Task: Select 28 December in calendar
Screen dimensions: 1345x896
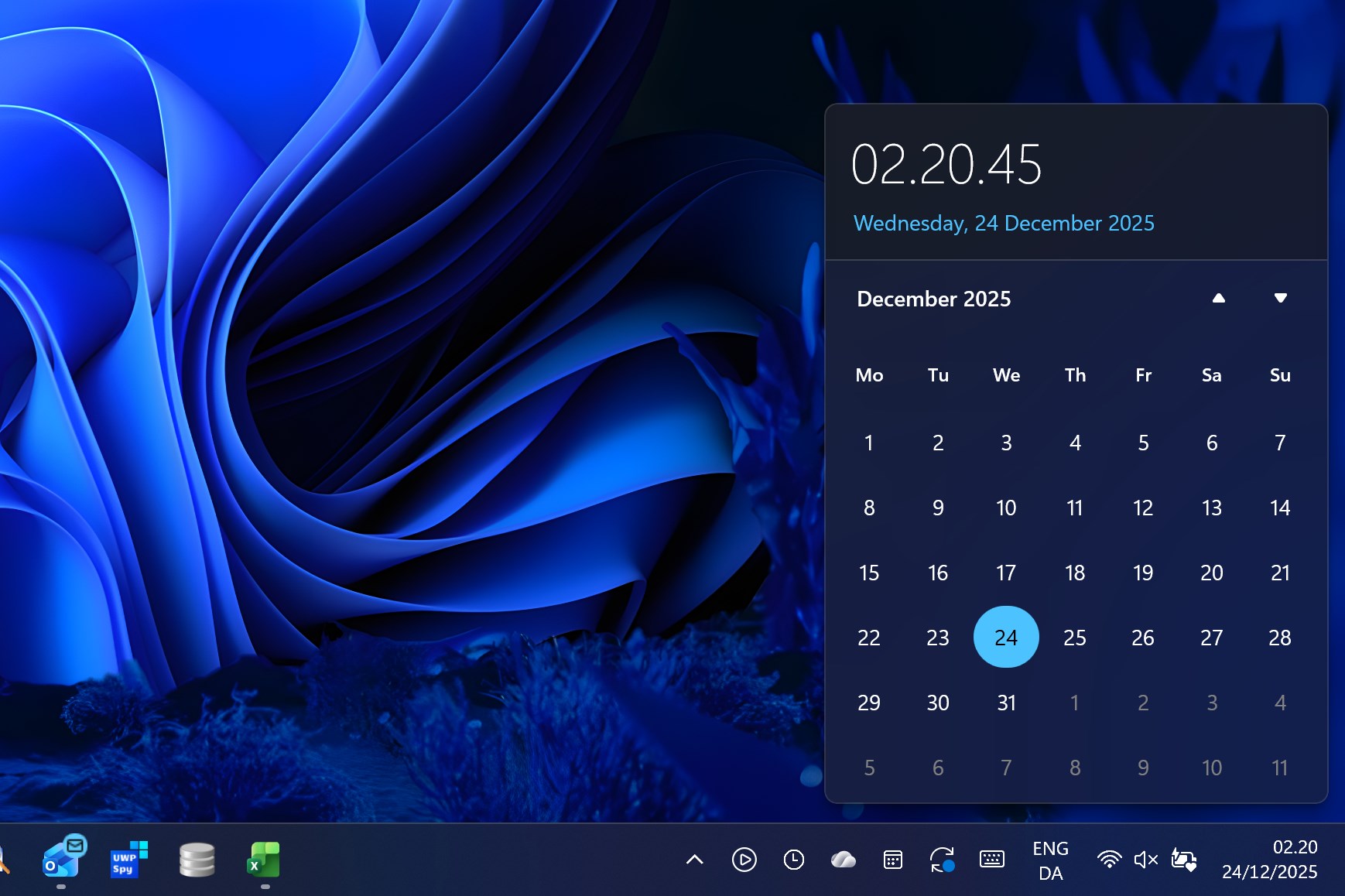Action: (1280, 637)
